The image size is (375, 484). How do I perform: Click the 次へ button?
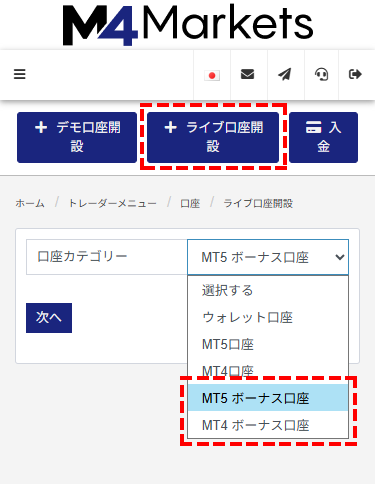(49, 318)
